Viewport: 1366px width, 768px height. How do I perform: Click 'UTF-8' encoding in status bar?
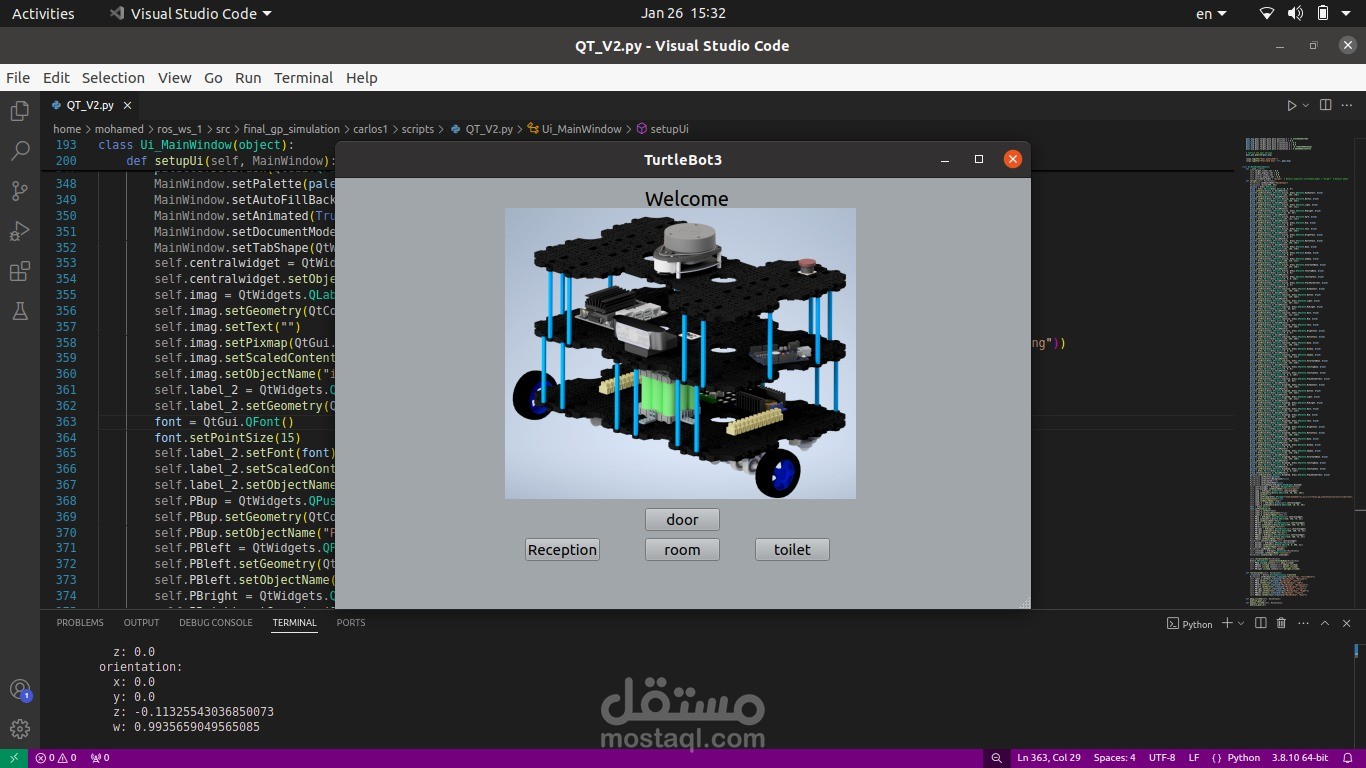click(1162, 758)
